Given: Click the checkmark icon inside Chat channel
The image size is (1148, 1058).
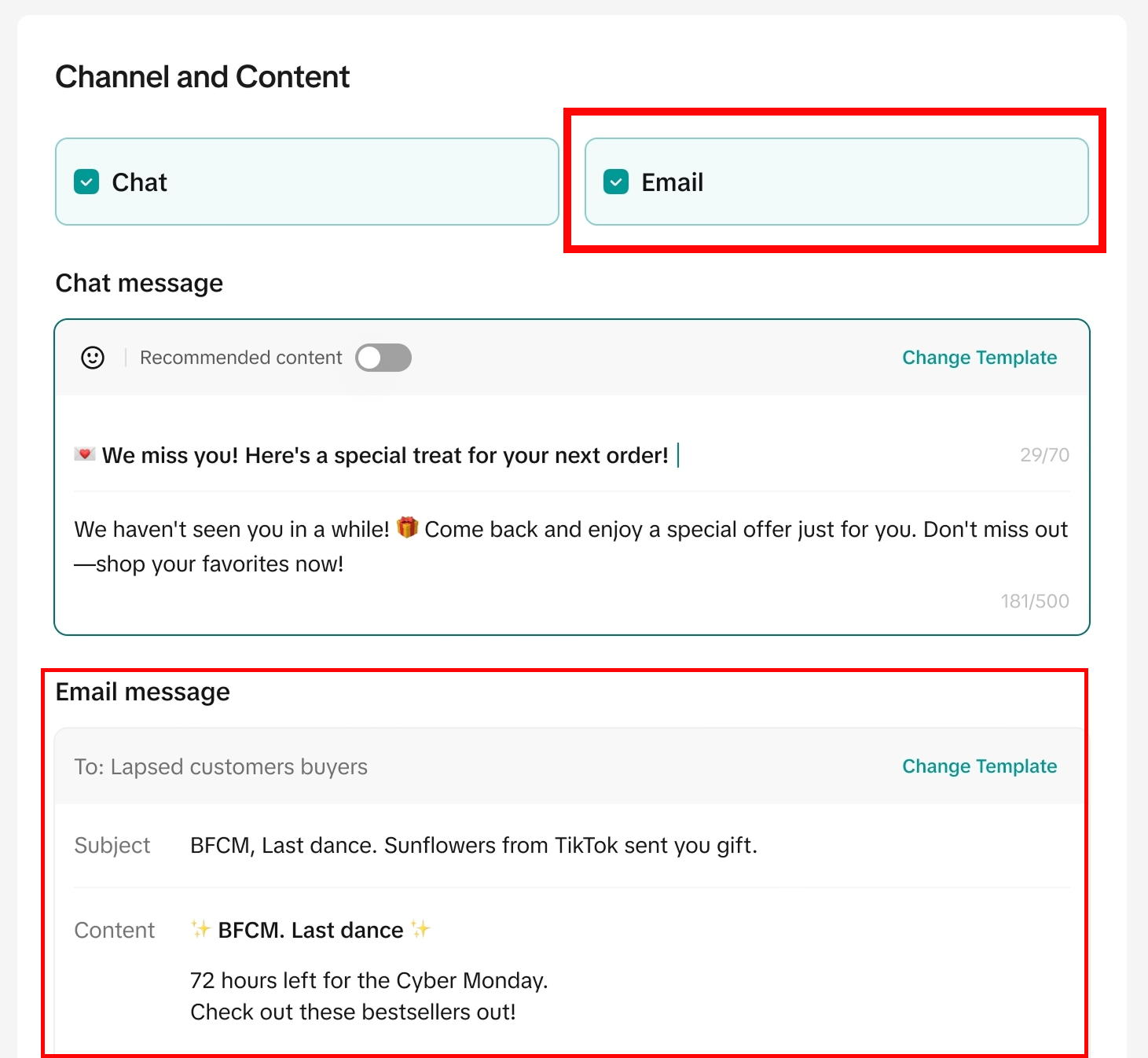Looking at the screenshot, I should pyautogui.click(x=87, y=182).
